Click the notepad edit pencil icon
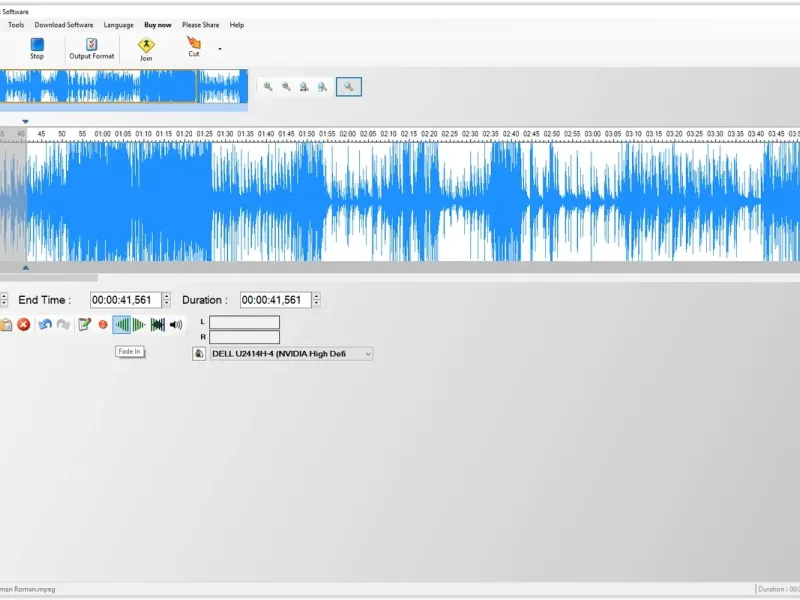Screen dimensions: 800x600 pyautogui.click(x=85, y=324)
